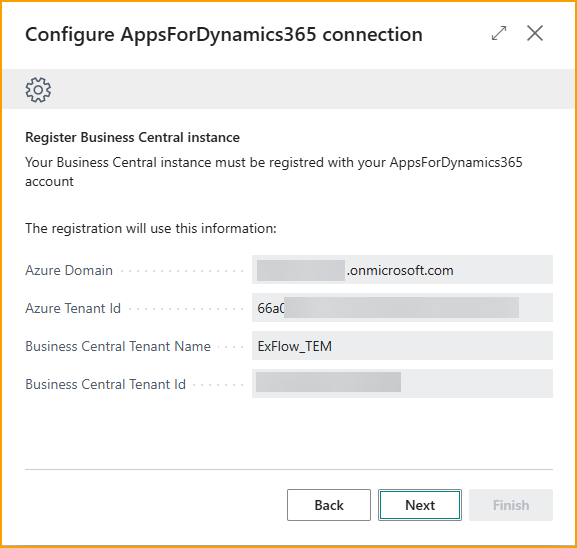Image resolution: width=577 pixels, height=548 pixels.
Task: Expand the dialog to full screen
Action: click(x=499, y=33)
